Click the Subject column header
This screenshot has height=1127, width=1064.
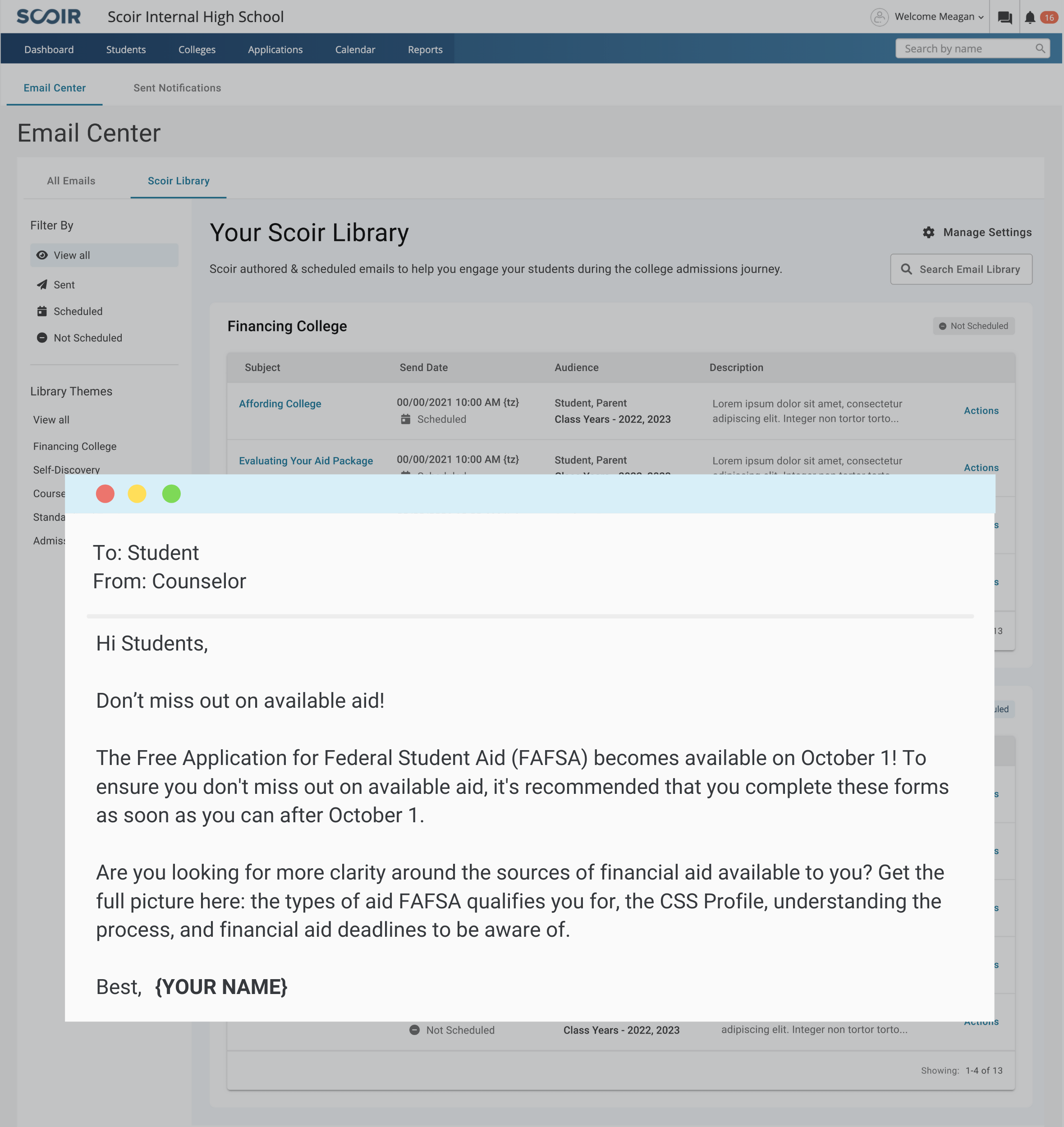coord(262,367)
